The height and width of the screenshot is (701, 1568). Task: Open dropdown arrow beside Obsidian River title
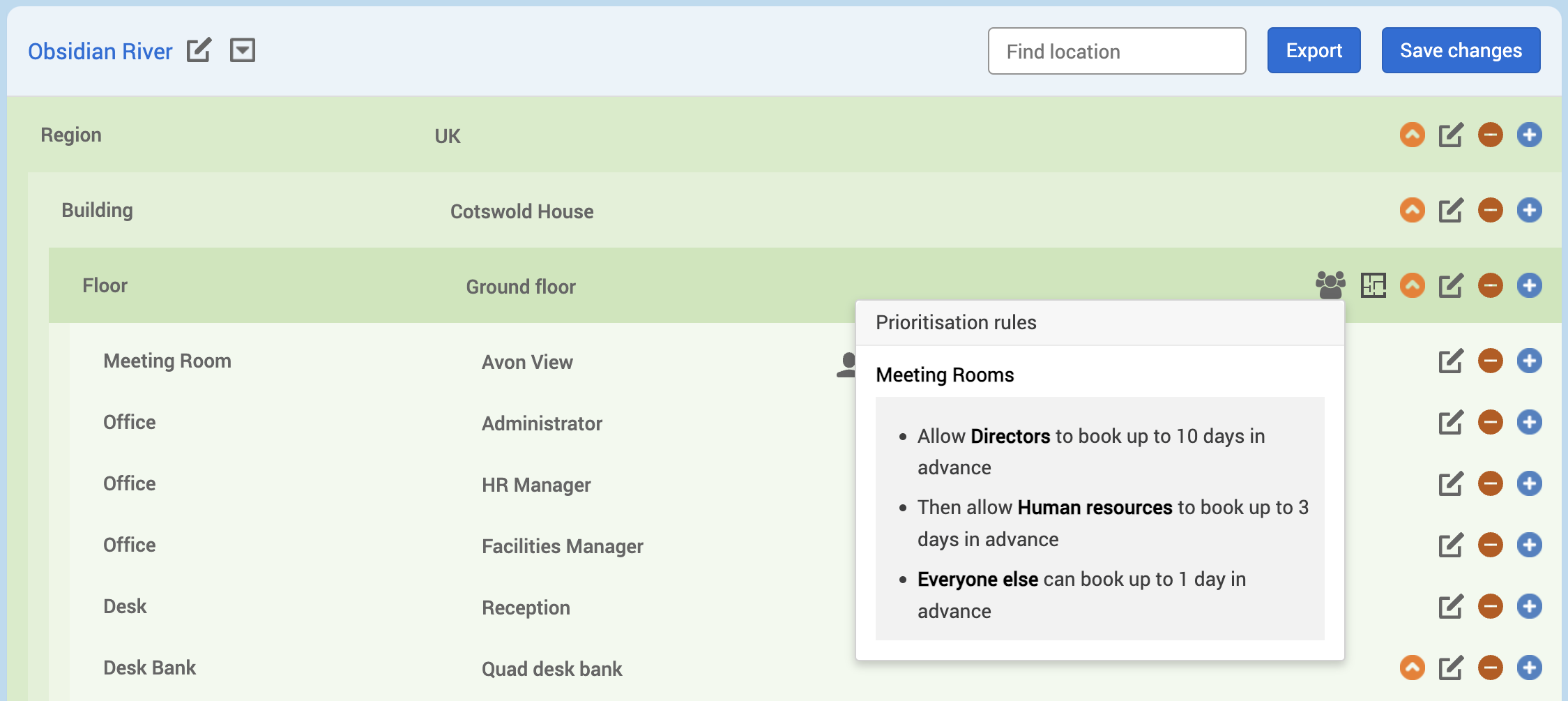242,50
